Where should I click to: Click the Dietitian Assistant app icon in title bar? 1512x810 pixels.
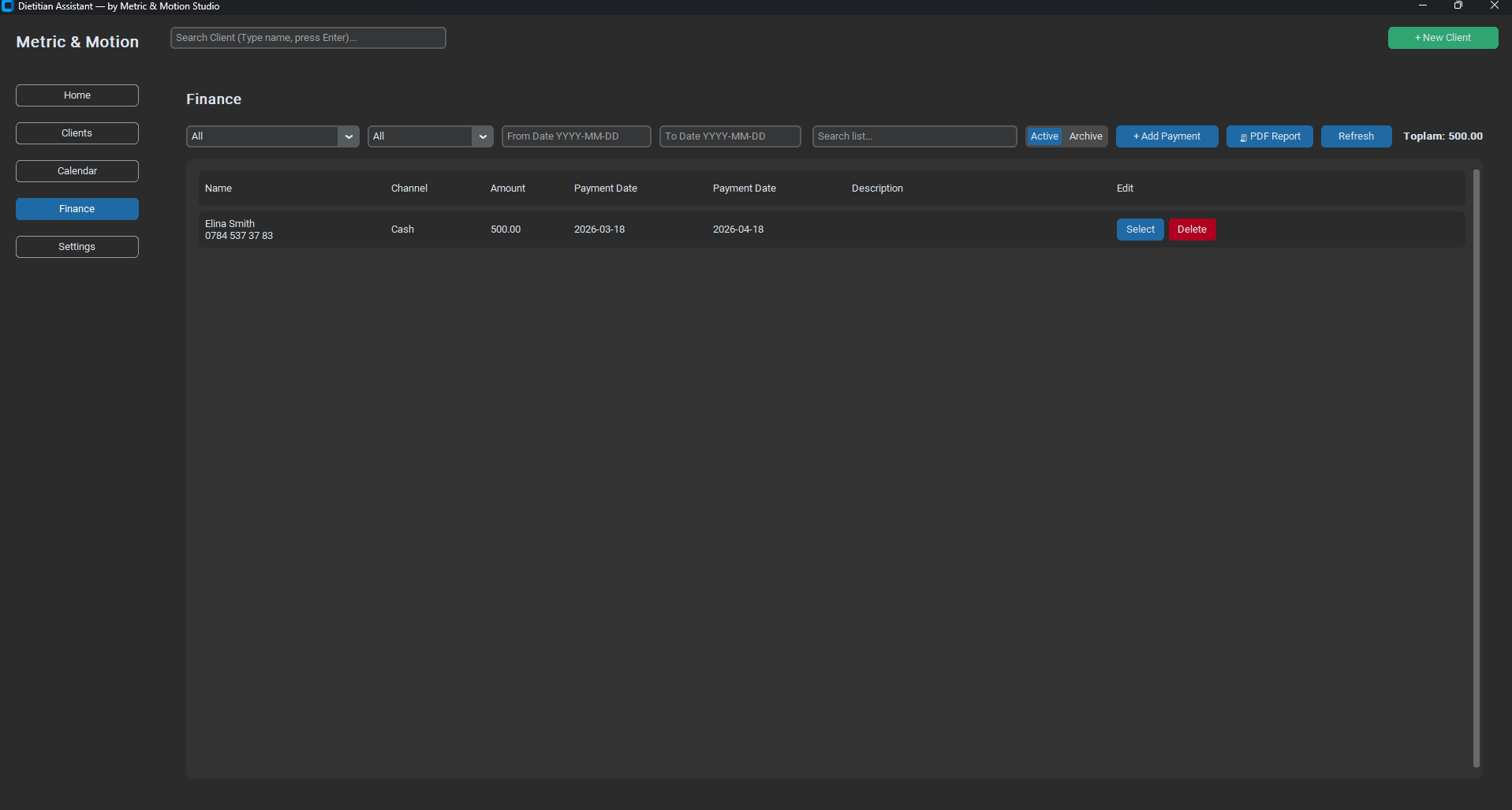(x=8, y=6)
